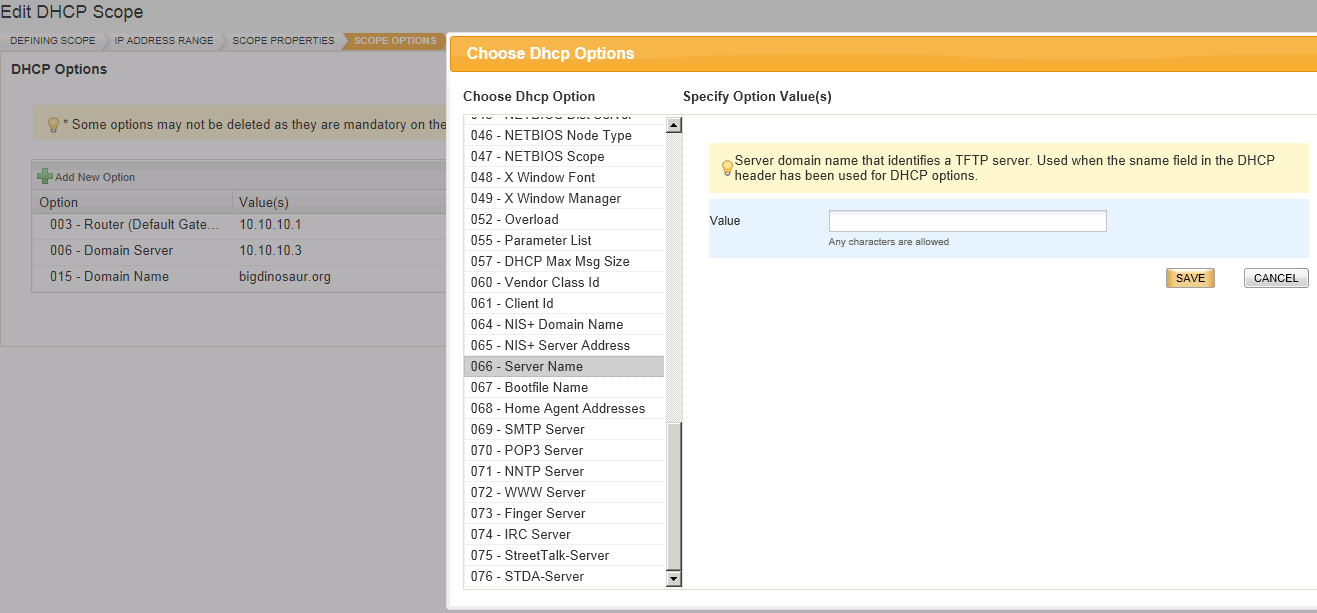Click the green plus Add New Option icon

coord(44,176)
